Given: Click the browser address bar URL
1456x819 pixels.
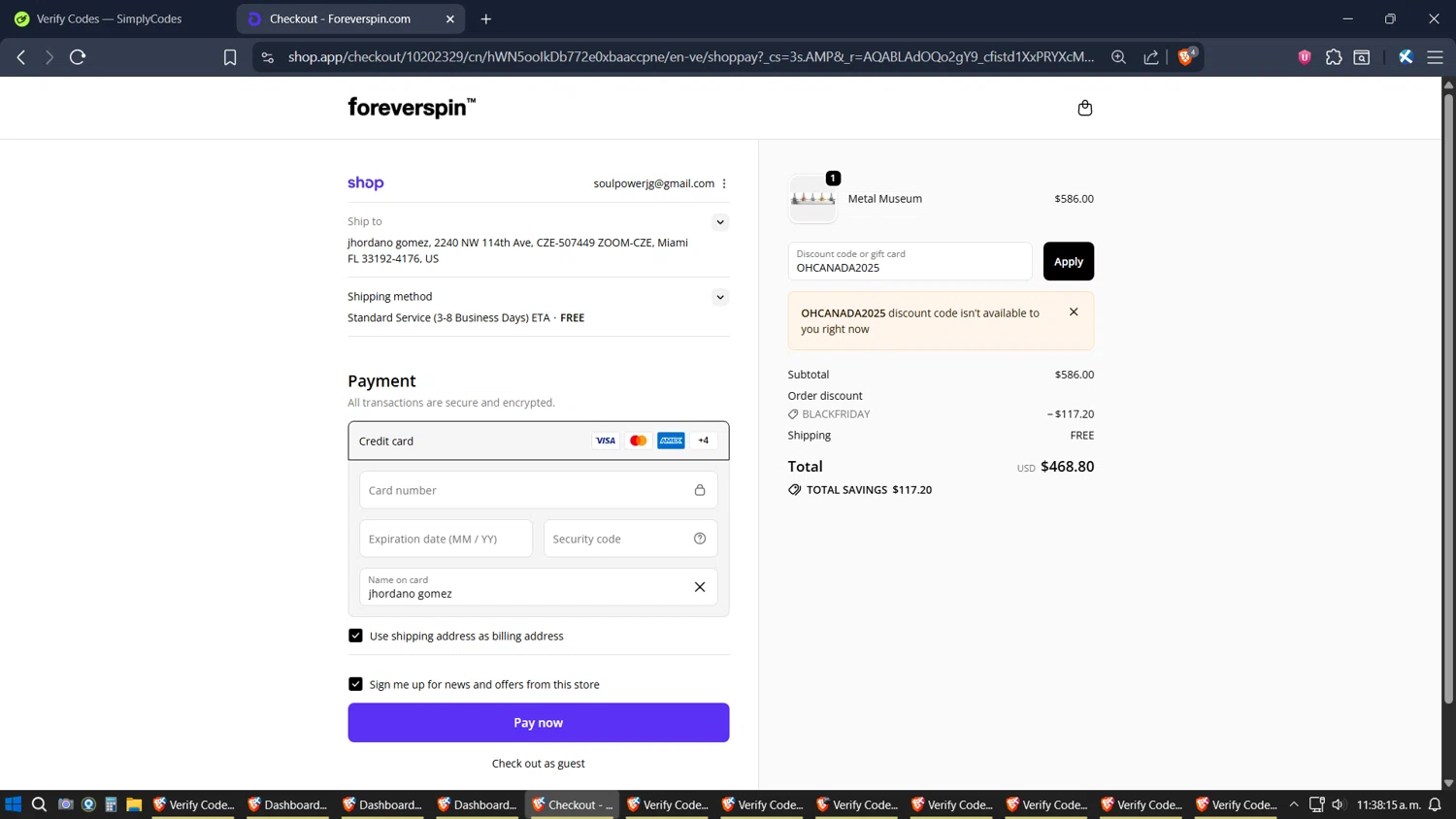Looking at the screenshot, I should (691, 57).
